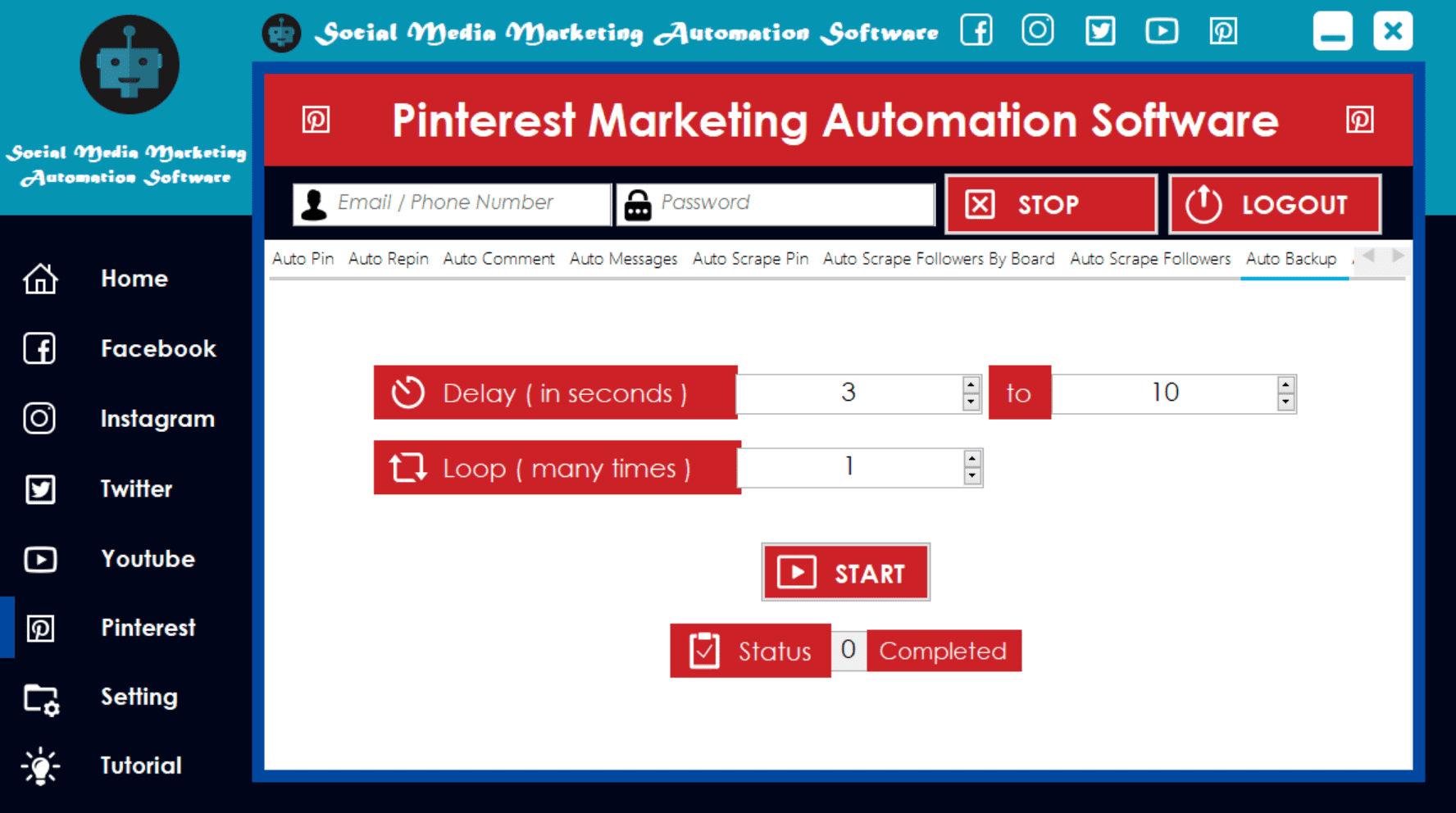Open the Facebook section label
The height and width of the screenshot is (813, 1456).
158,349
